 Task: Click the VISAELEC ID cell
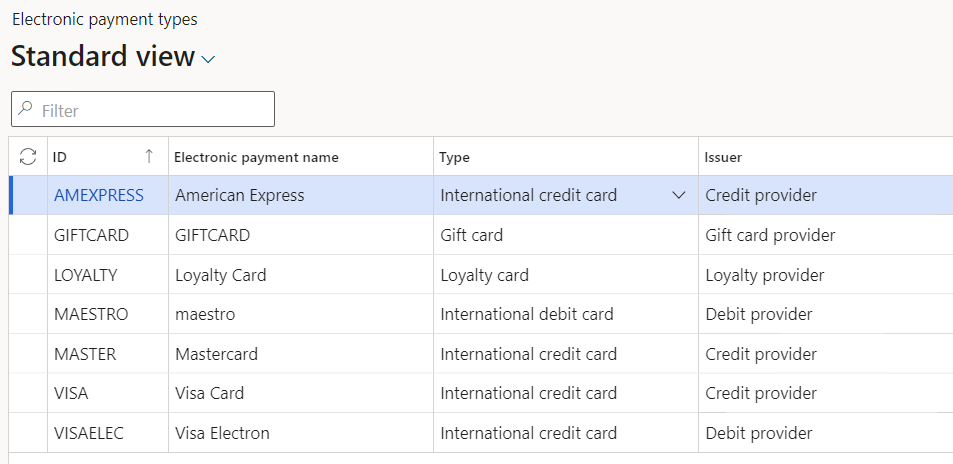point(88,433)
